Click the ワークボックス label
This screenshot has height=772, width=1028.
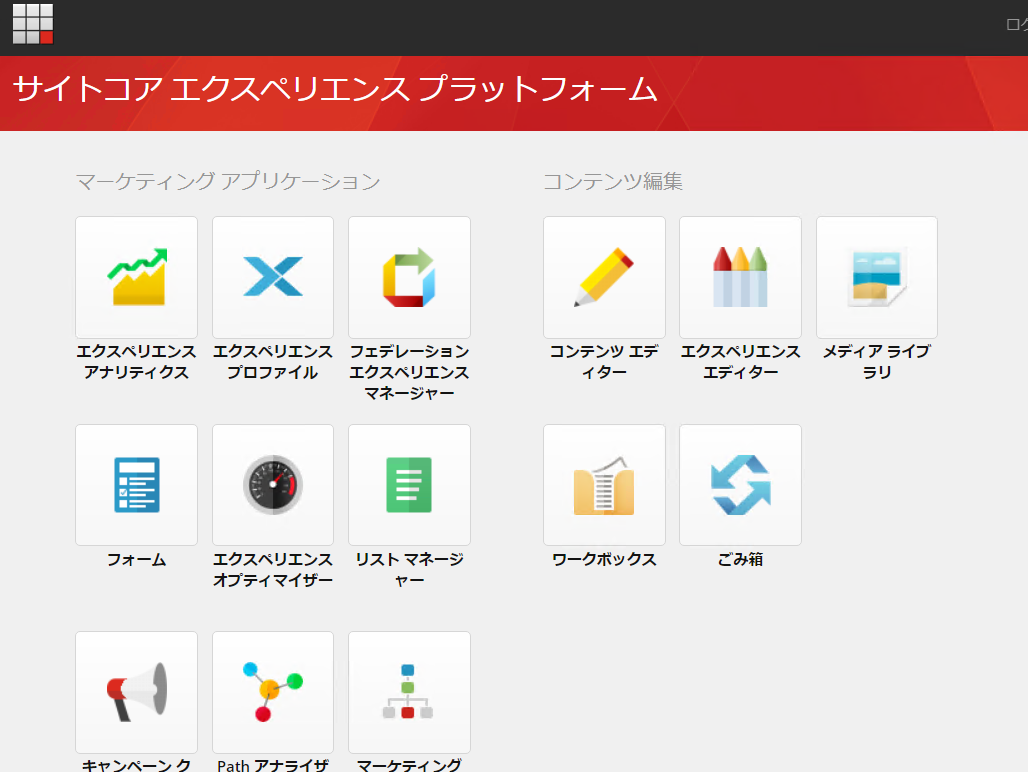click(x=604, y=559)
